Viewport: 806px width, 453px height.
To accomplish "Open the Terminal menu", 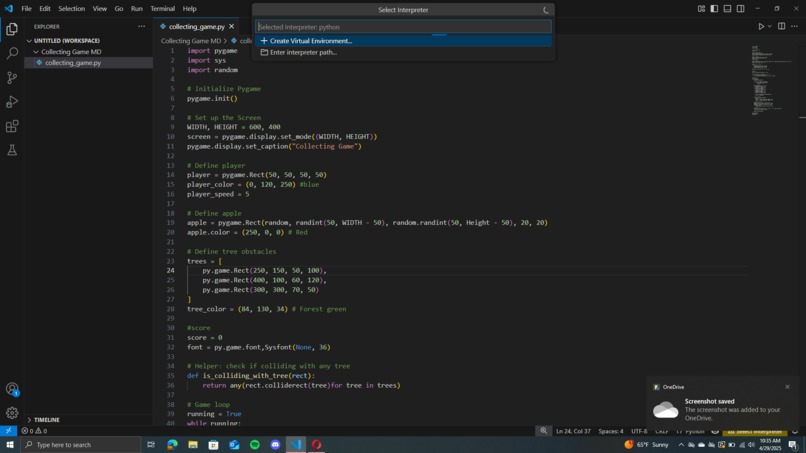I will (x=162, y=9).
